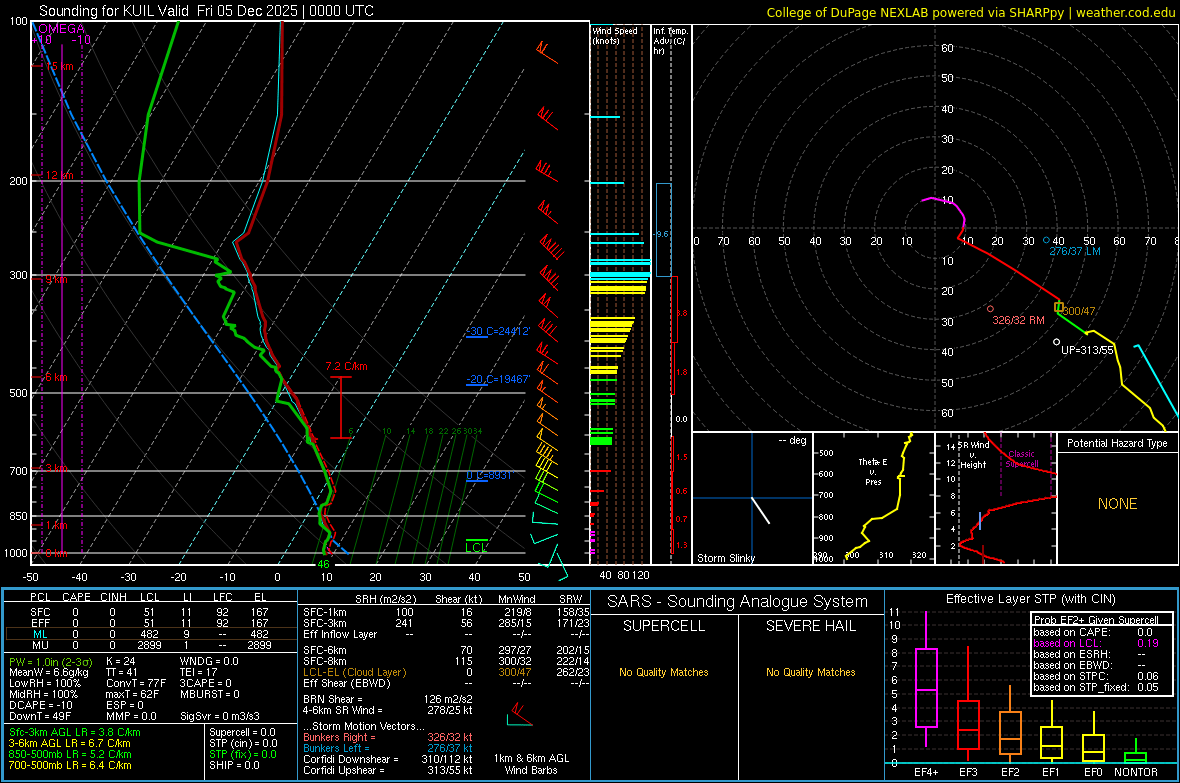This screenshot has width=1180, height=783.
Task: Click the Wind Speed (knots) panel header
Action: coord(615,35)
